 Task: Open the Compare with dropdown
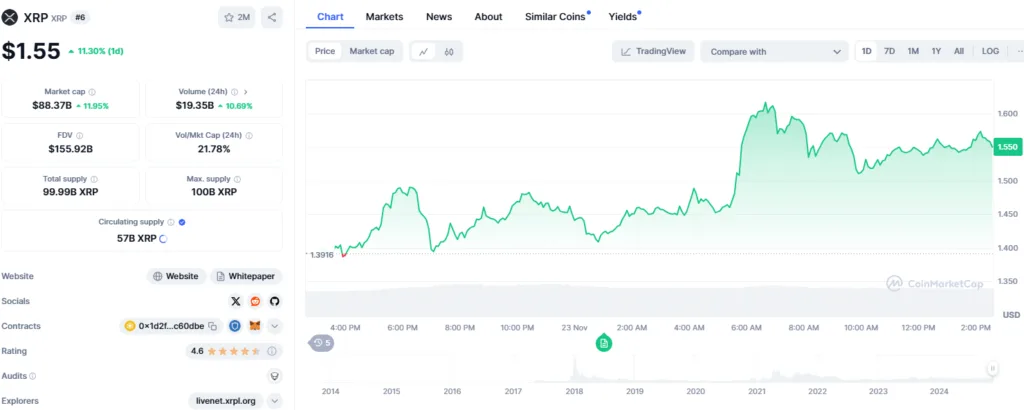775,52
